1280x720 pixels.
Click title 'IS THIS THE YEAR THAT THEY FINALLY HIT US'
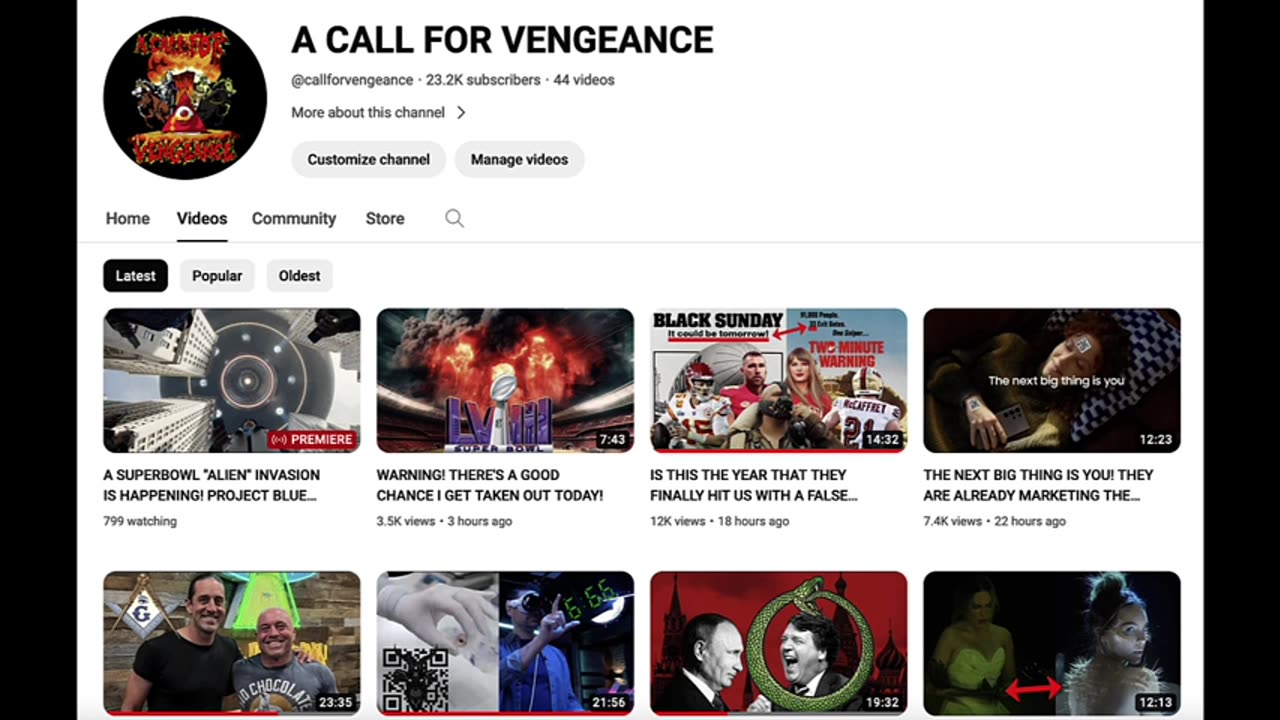[754, 485]
